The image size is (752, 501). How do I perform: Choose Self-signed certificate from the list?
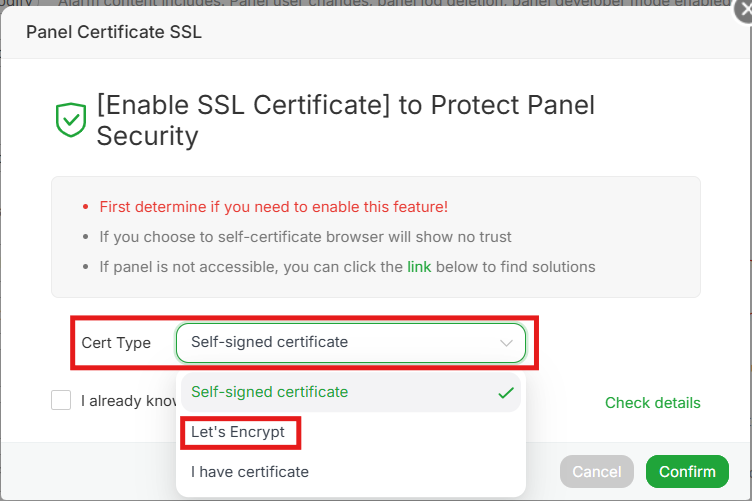tap(270, 392)
